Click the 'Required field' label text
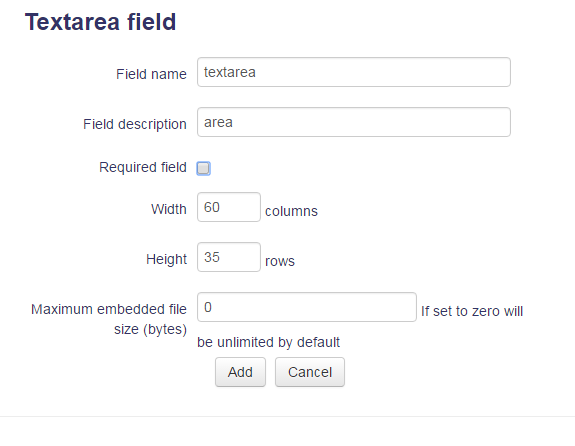 (x=143, y=167)
